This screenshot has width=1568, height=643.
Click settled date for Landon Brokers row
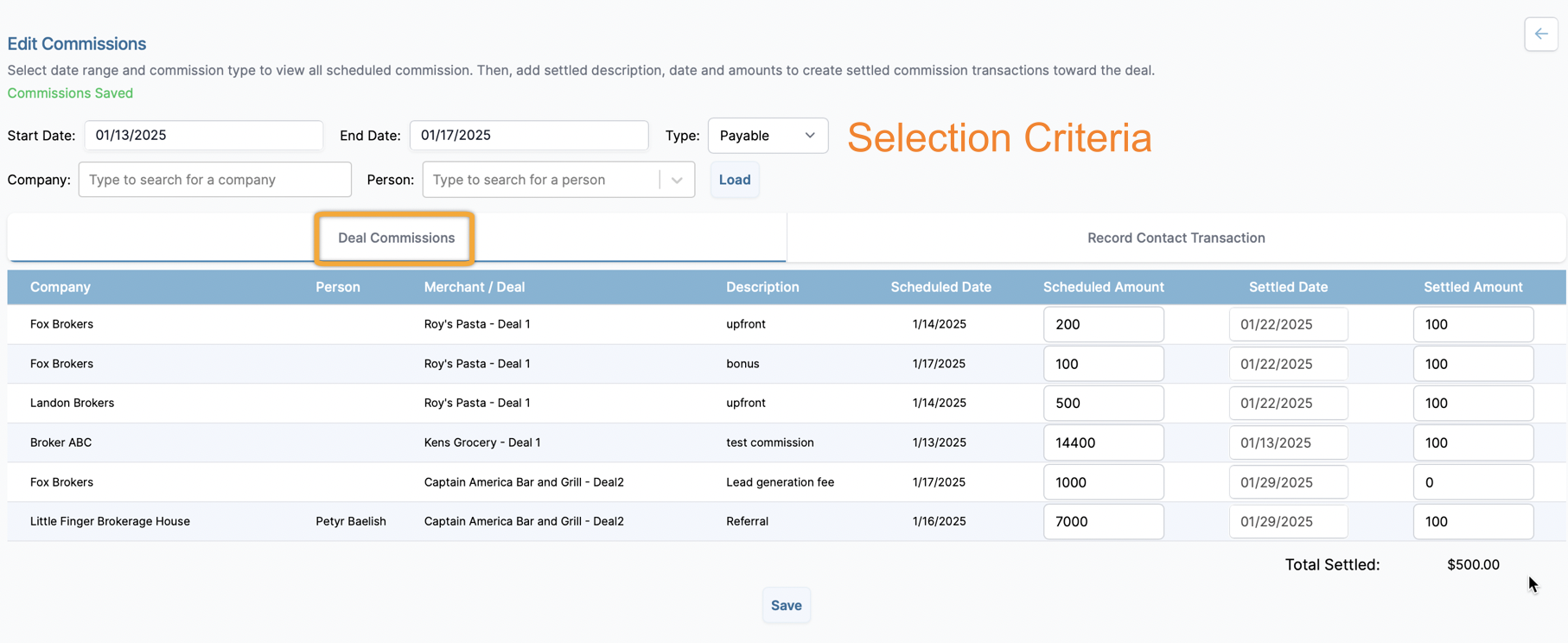tap(1288, 403)
